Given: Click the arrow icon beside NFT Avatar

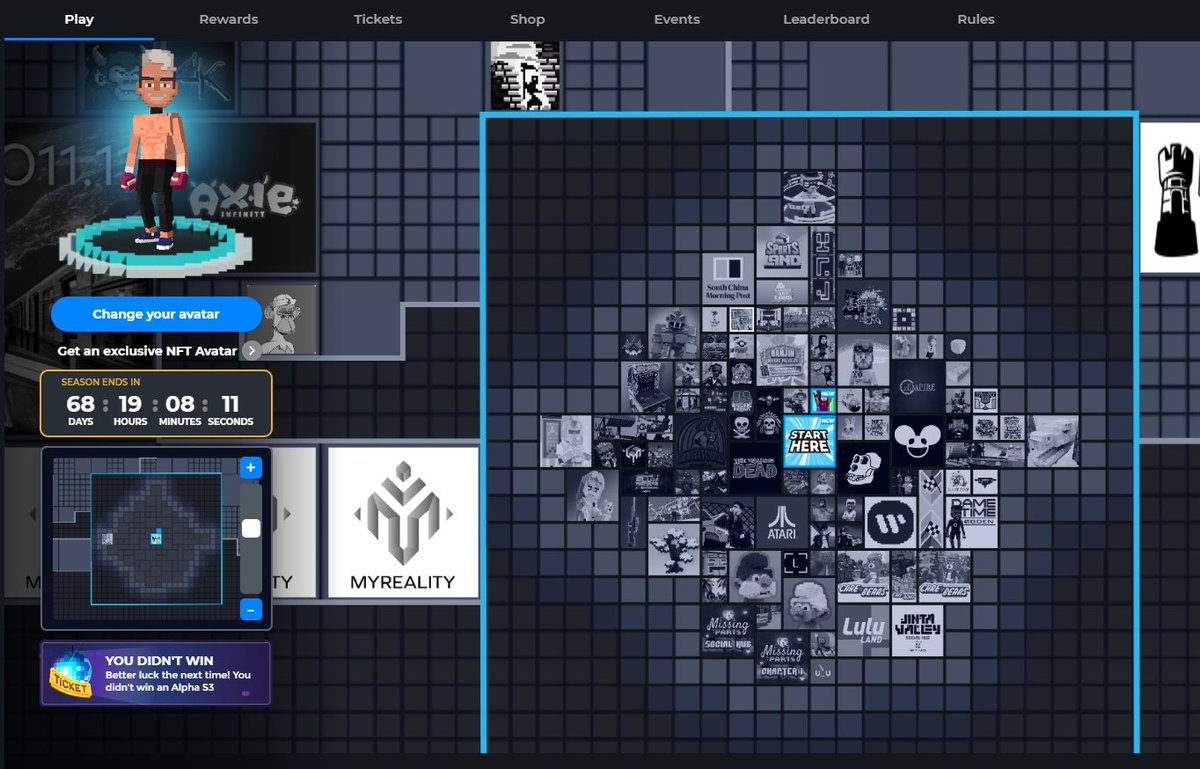Looking at the screenshot, I should pos(252,351).
